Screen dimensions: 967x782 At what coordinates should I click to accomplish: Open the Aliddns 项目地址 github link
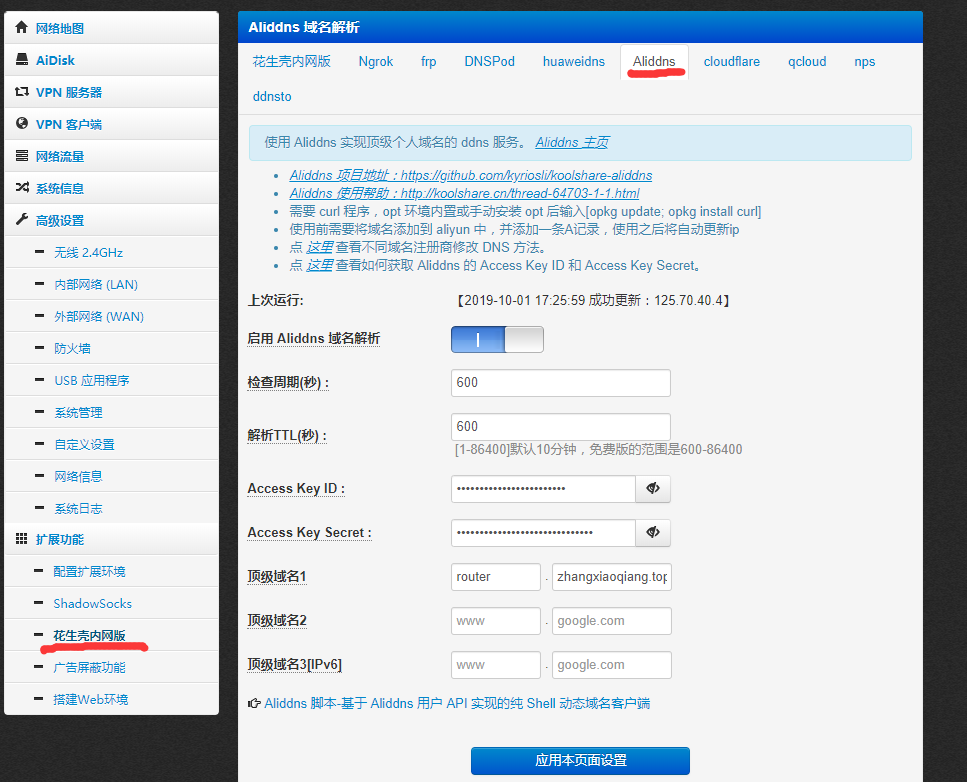pos(471,176)
